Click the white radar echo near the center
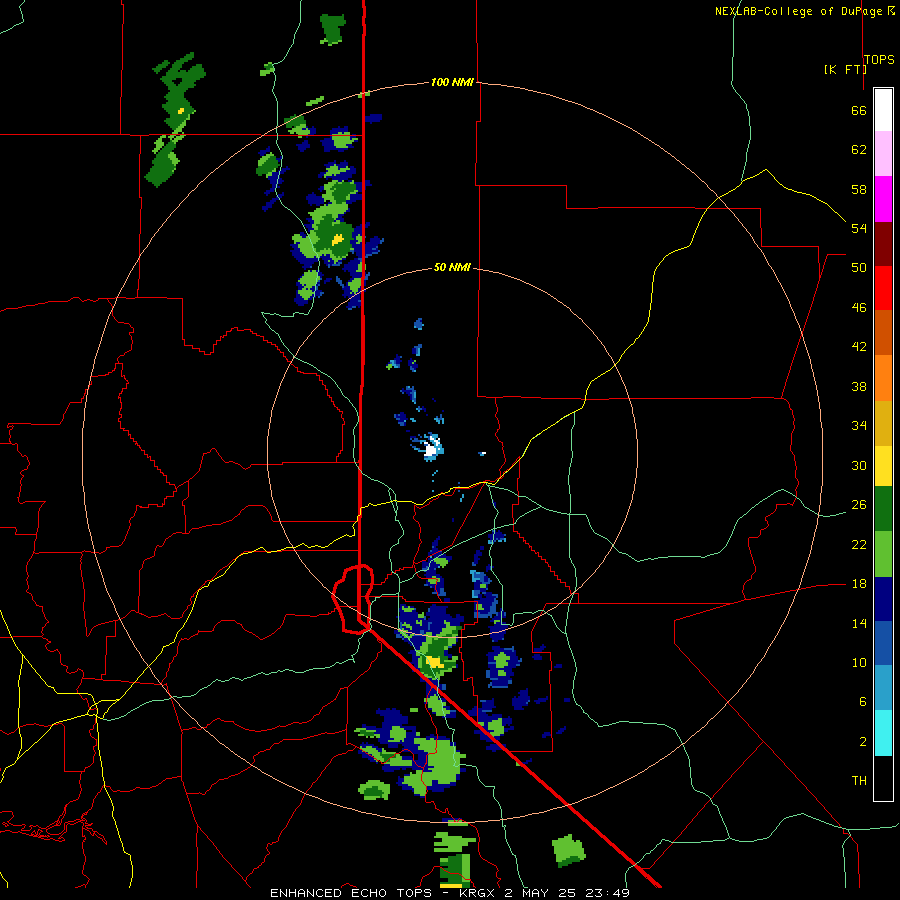This screenshot has height=900, width=900. (x=431, y=448)
